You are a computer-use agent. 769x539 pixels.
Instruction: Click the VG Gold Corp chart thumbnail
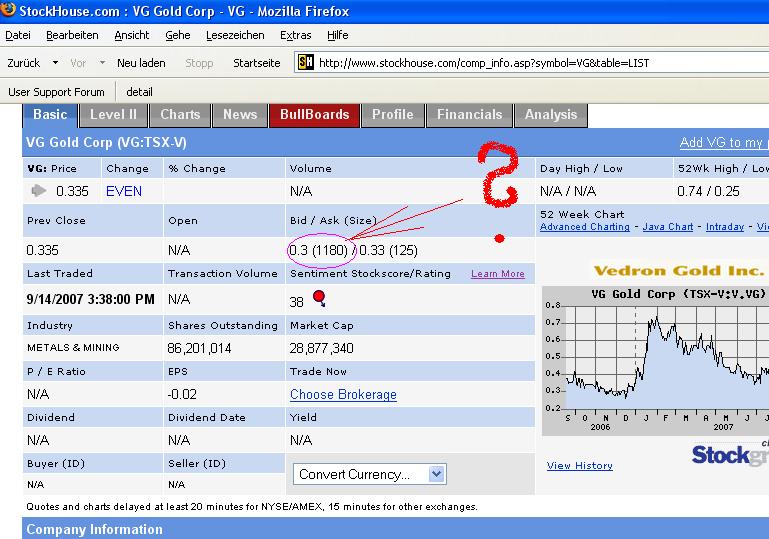(x=655, y=360)
